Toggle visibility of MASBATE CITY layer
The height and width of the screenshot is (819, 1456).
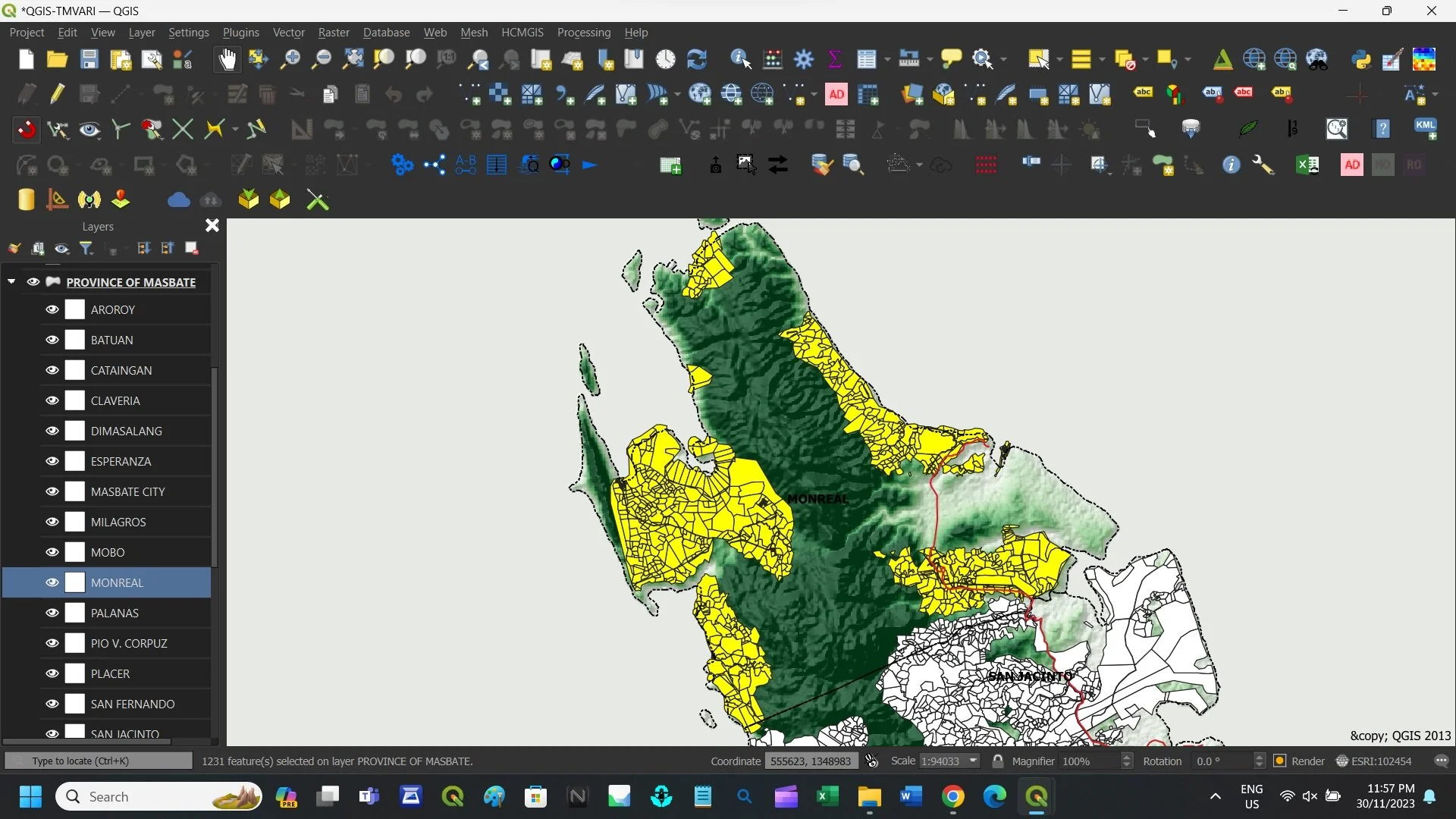point(52,491)
